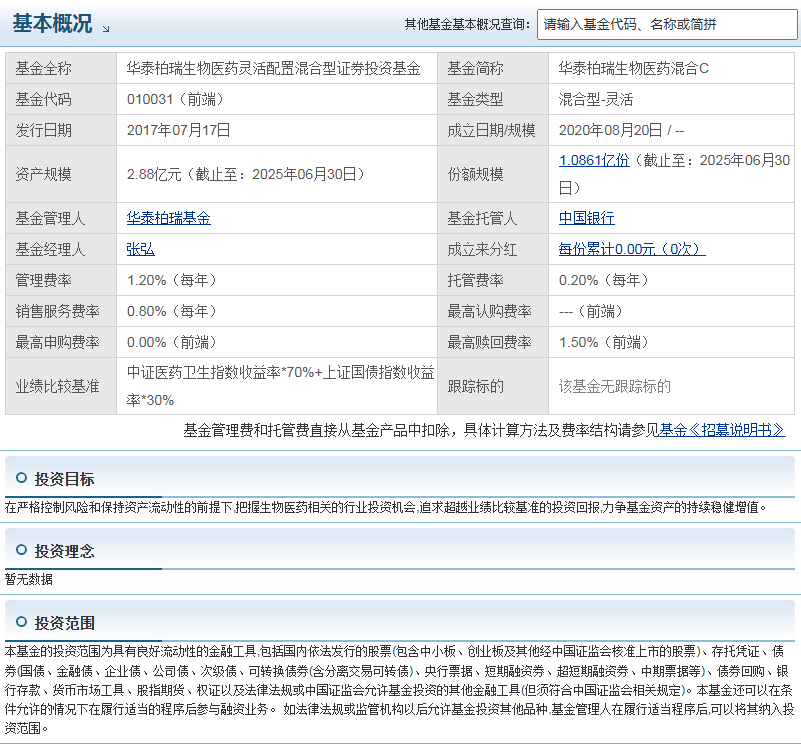Select the 最高认购费率 value ---（前端）
The height and width of the screenshot is (745, 801).
(591, 311)
